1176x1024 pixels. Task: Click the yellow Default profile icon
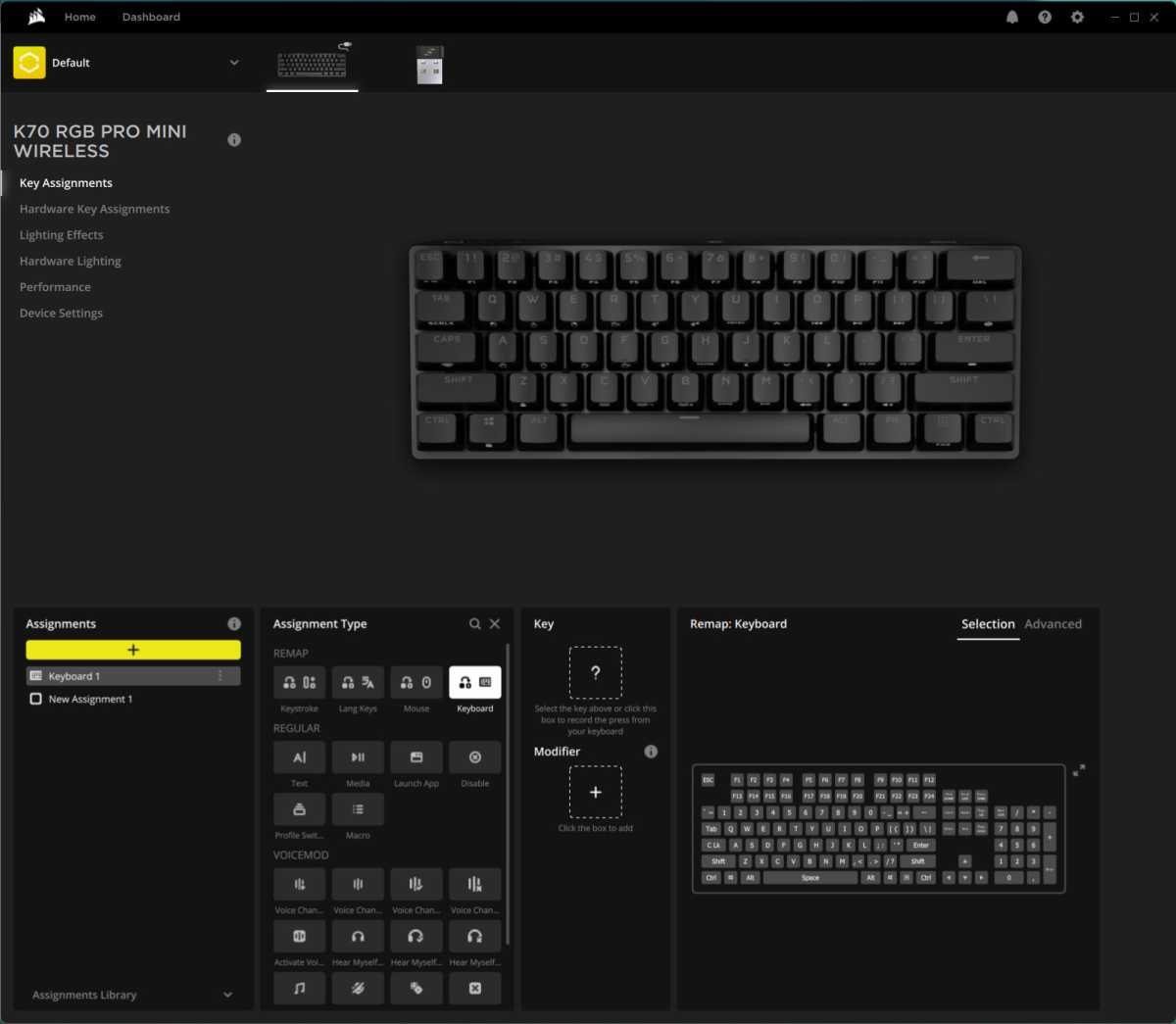tap(29, 63)
